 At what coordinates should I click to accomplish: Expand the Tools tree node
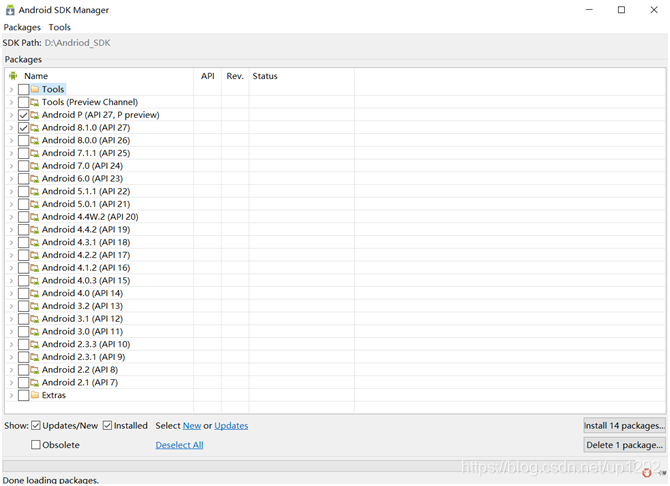pos(11,89)
